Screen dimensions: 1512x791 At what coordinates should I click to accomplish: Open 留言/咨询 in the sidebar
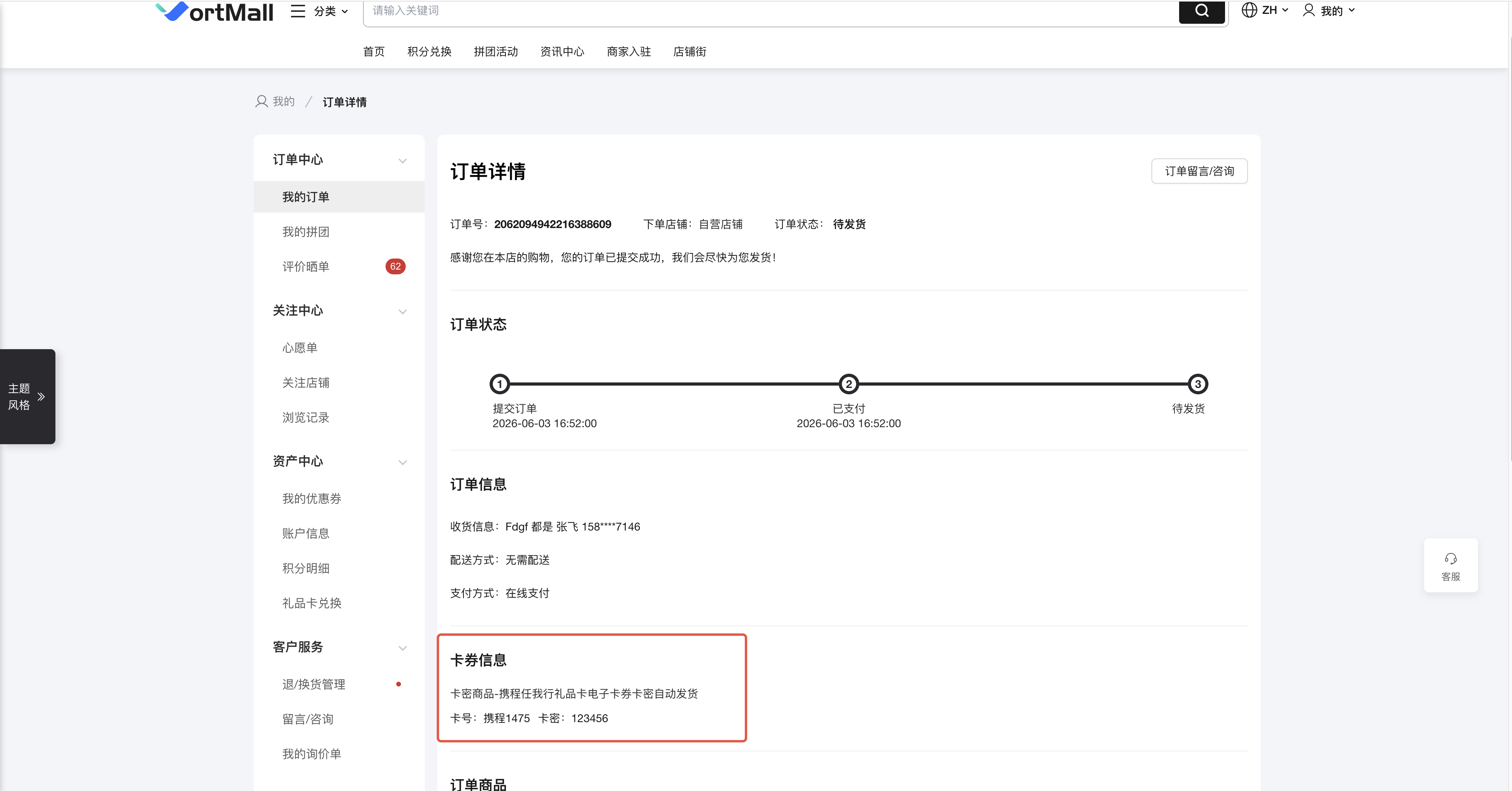308,719
